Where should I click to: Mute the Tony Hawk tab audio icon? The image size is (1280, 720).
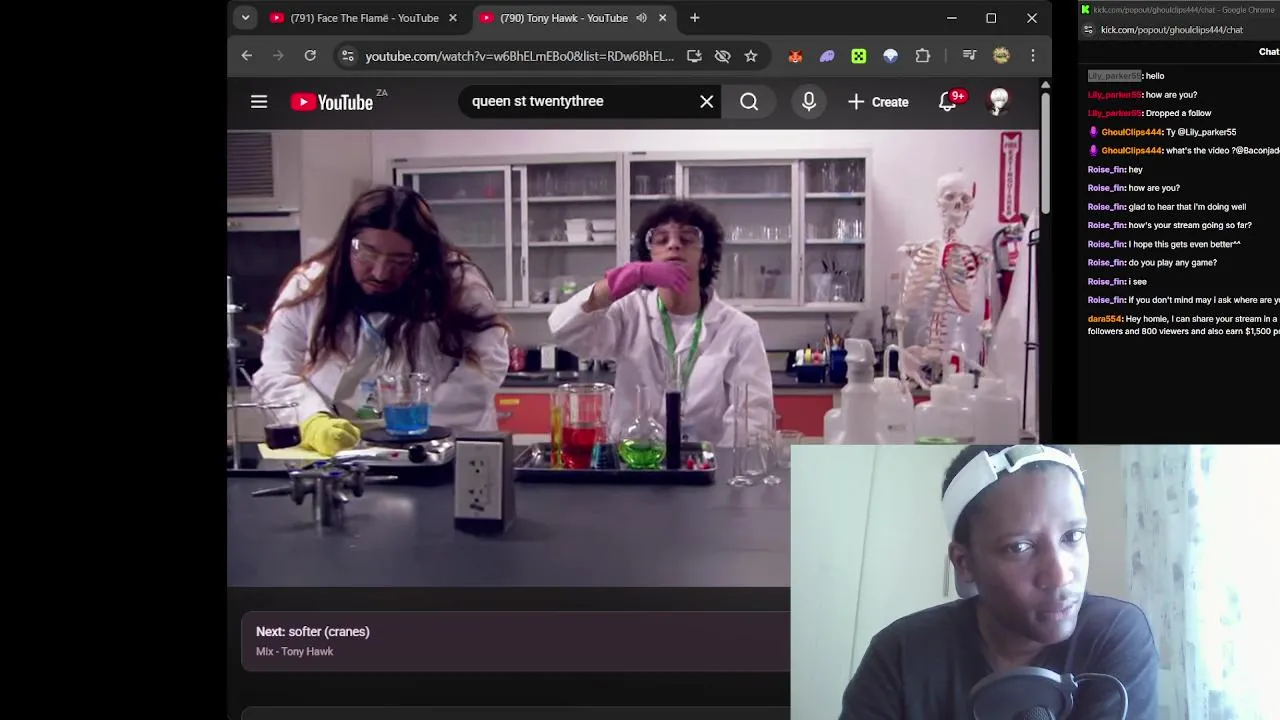click(641, 18)
